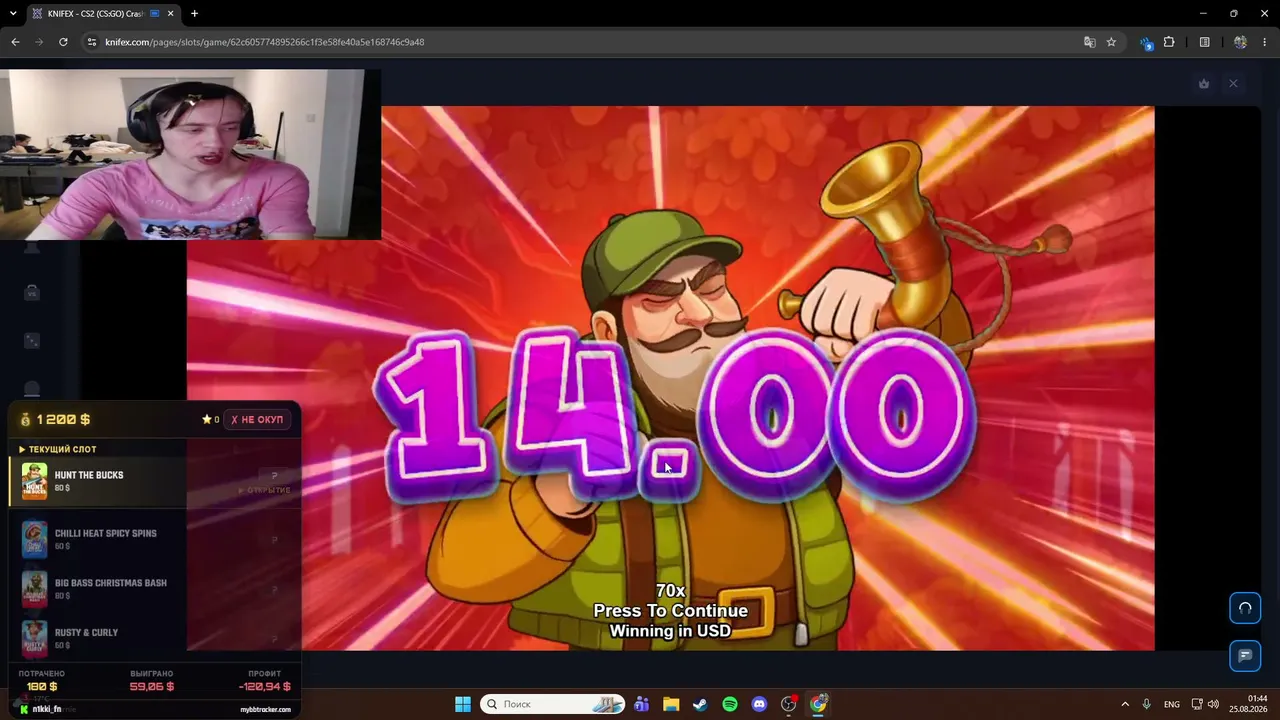
Task: Open the Translate page icon in address bar
Action: click(1090, 42)
